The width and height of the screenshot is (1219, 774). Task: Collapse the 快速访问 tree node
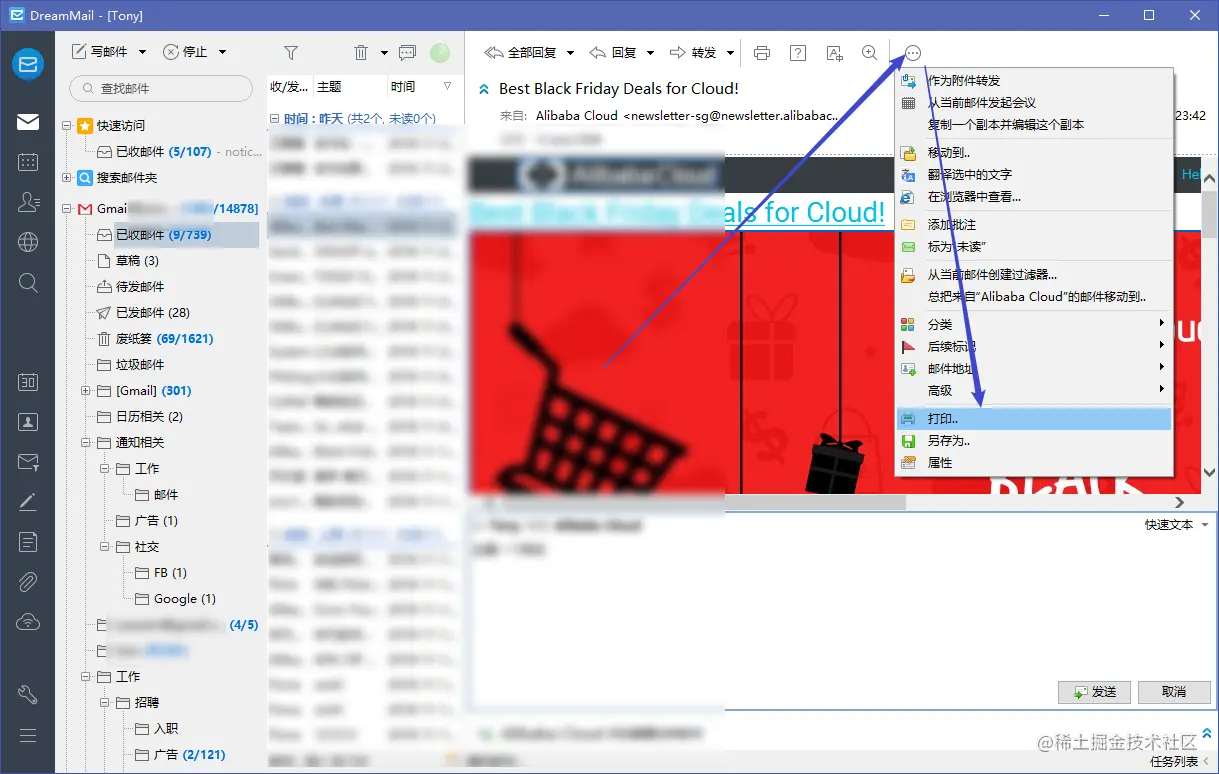click(67, 126)
